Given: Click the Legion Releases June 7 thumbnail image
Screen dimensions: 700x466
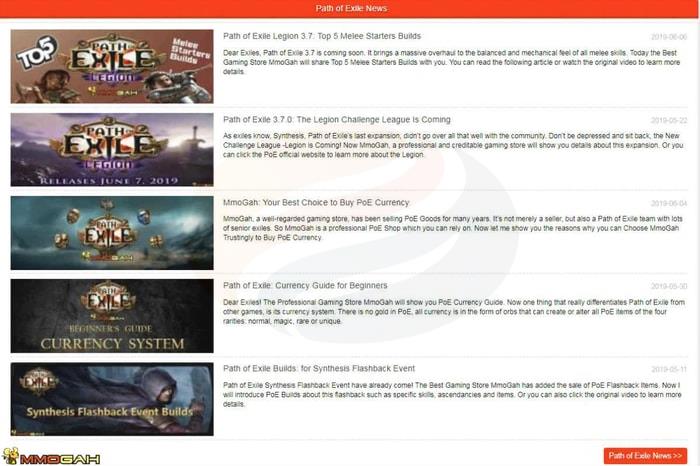Looking at the screenshot, I should (111, 150).
